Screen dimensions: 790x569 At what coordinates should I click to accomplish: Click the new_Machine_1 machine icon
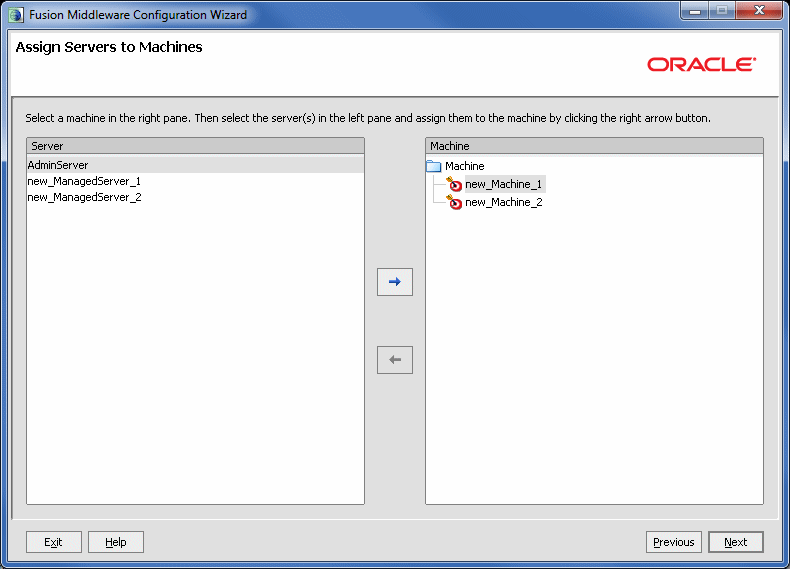click(x=454, y=184)
